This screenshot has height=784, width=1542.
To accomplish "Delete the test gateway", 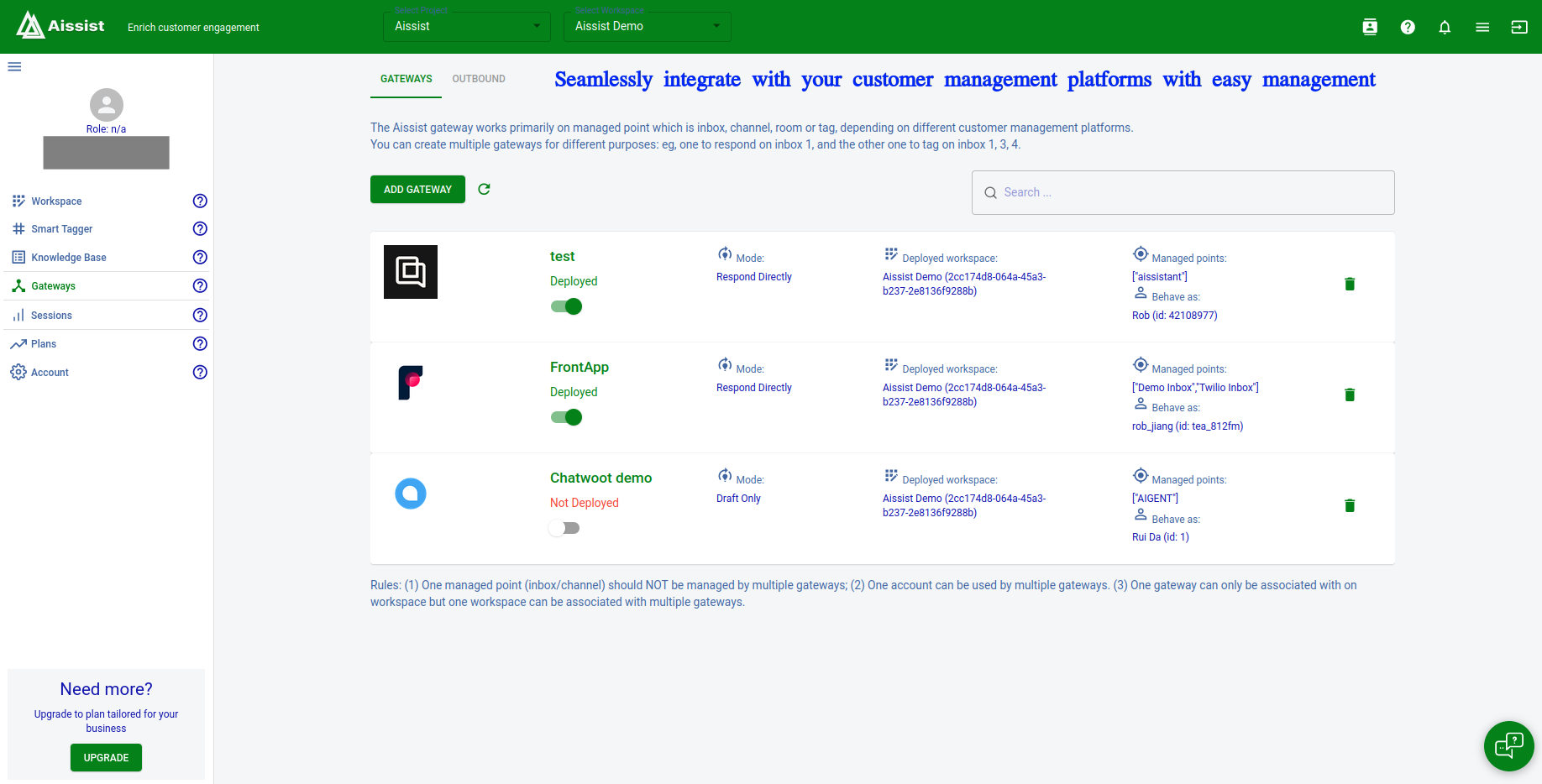I will tap(1350, 284).
